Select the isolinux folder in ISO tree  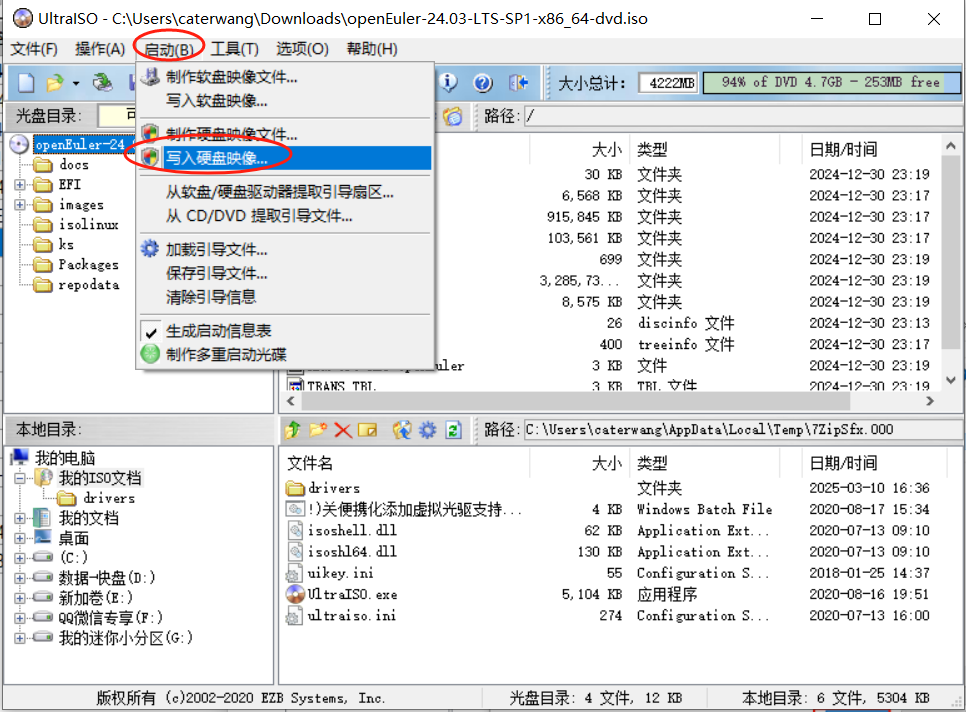click(88, 225)
